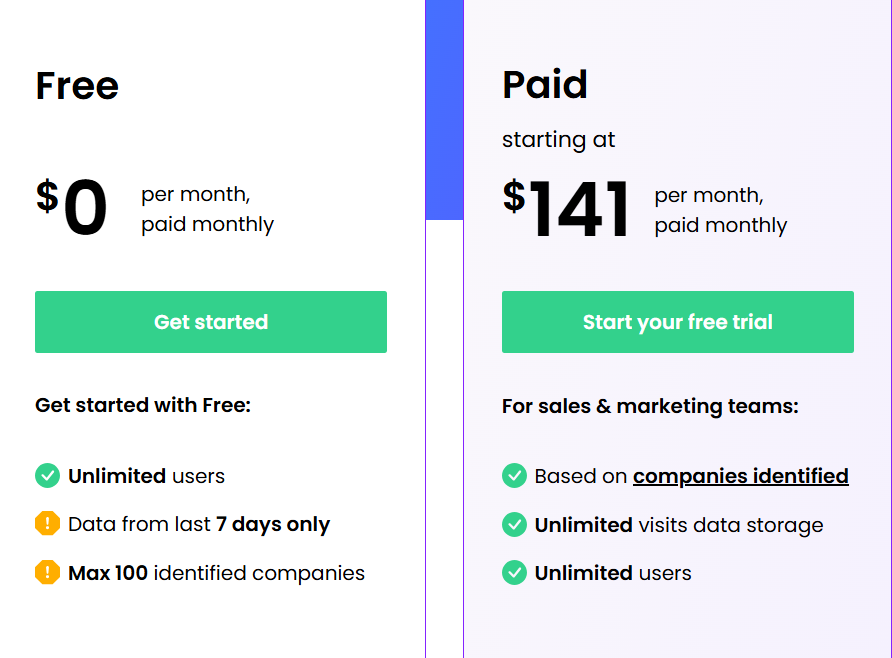Click the starting at label in Paid plan
892x658 pixels.
tap(558, 140)
